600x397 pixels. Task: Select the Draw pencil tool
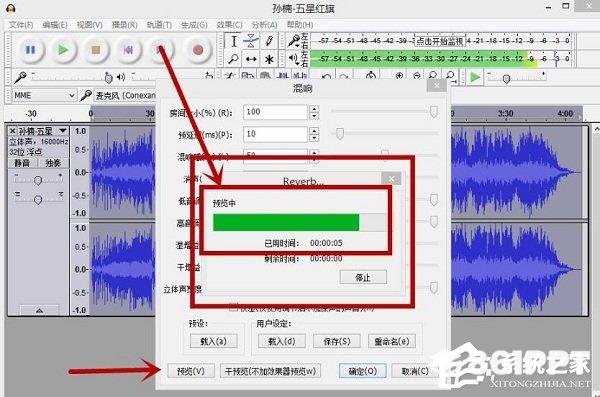(x=269, y=41)
